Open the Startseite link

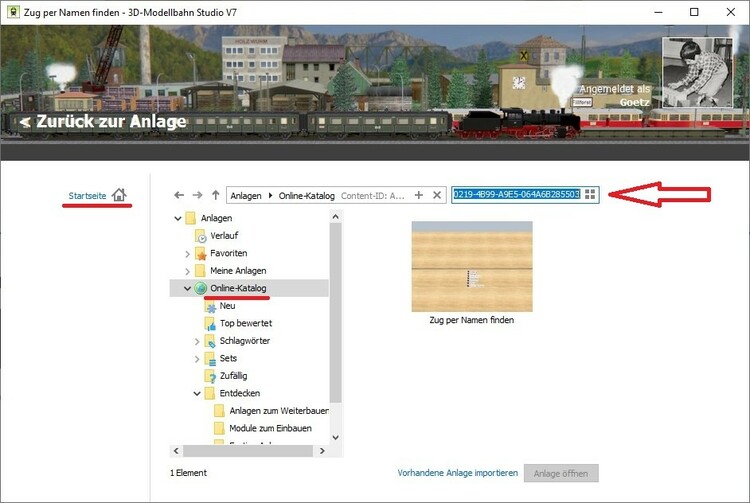pos(87,196)
